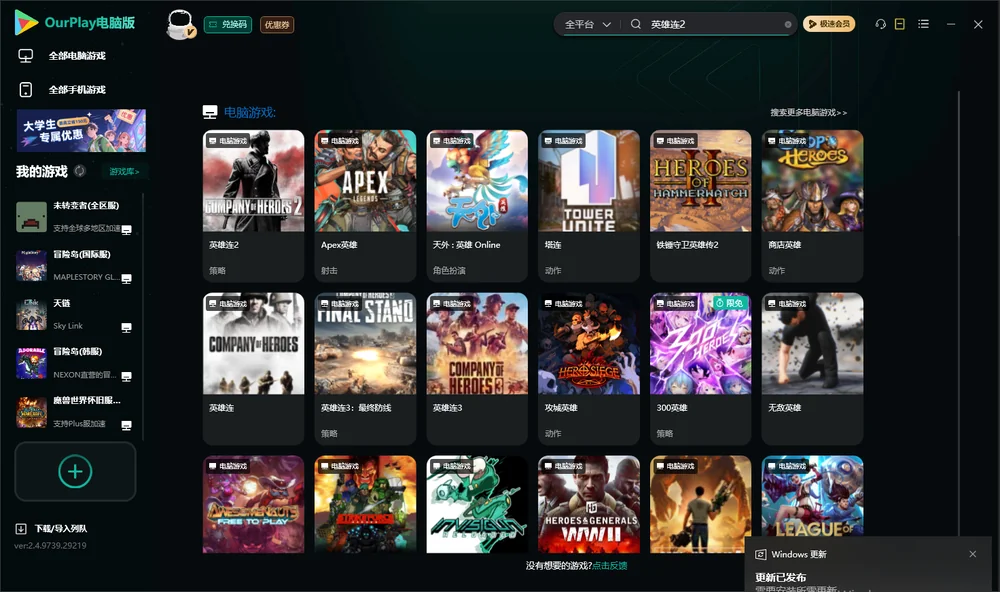Open the 300英雄 game card
This screenshot has height=592, width=1000.
(x=700, y=368)
